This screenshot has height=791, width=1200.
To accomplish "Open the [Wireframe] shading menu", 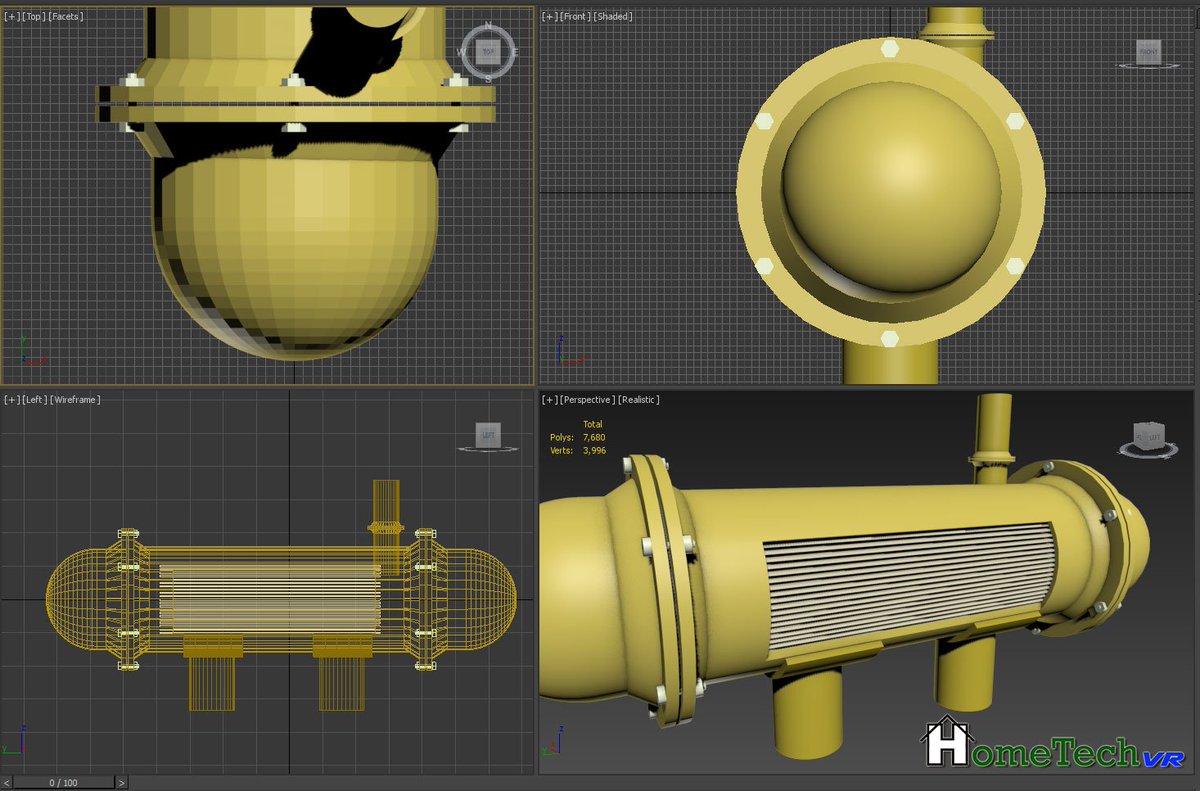I will click(74, 399).
